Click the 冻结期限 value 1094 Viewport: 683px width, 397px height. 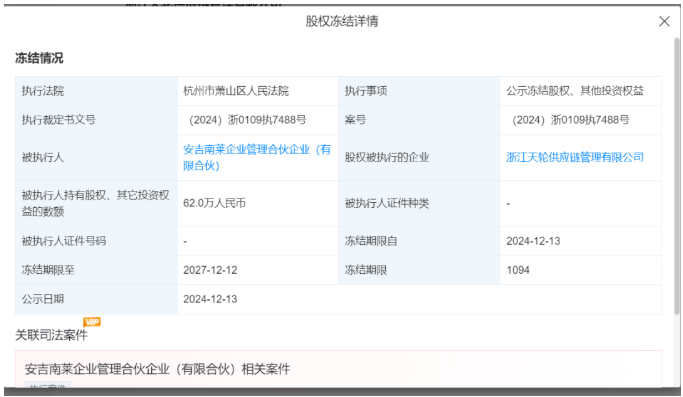(518, 270)
